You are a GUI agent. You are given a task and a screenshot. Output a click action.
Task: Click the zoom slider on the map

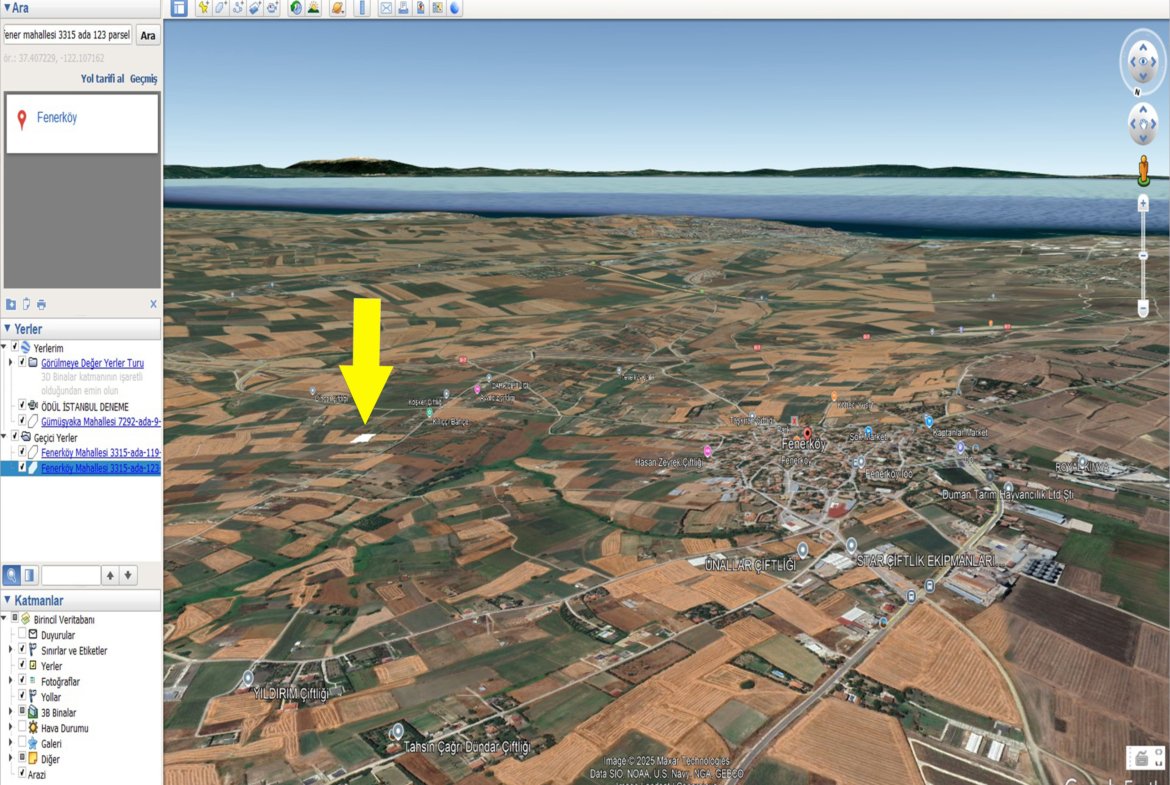click(1142, 255)
